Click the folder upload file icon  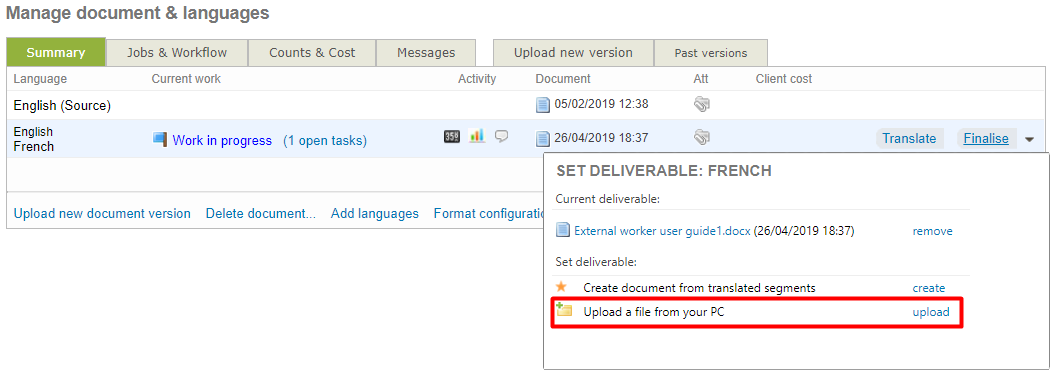pos(563,309)
